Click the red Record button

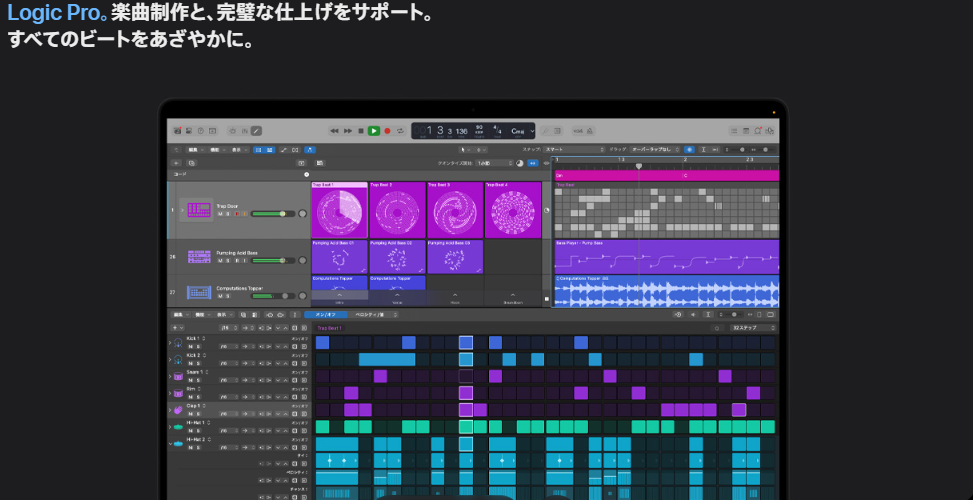(x=387, y=131)
